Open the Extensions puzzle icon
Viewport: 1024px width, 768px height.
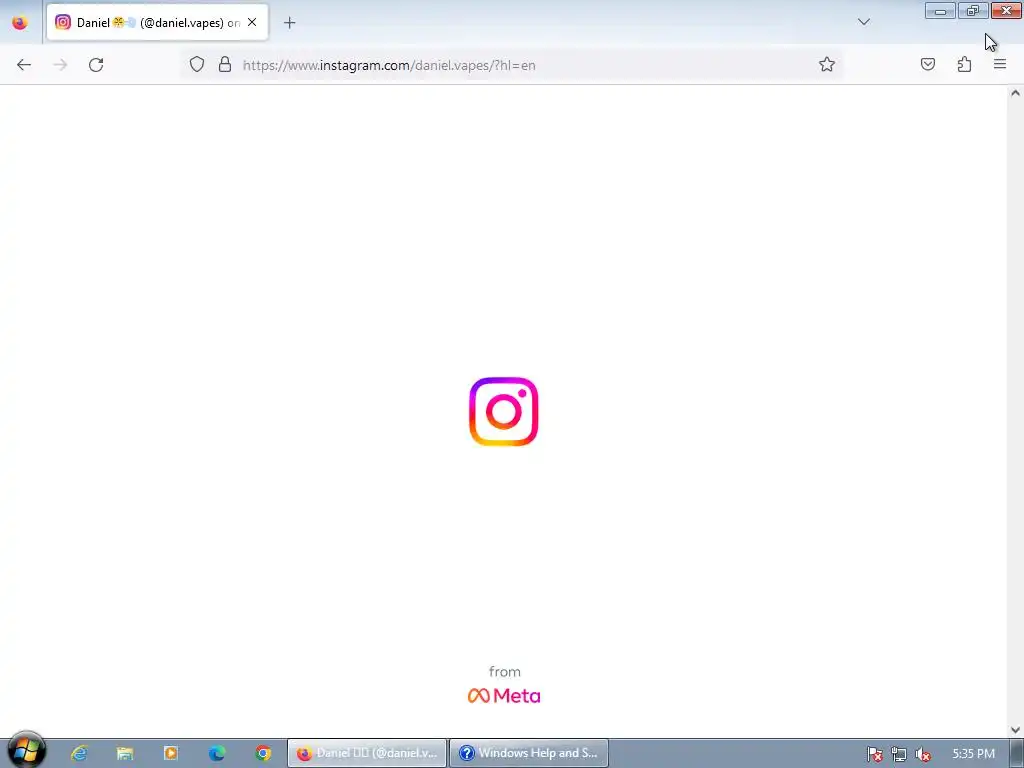[x=964, y=64]
